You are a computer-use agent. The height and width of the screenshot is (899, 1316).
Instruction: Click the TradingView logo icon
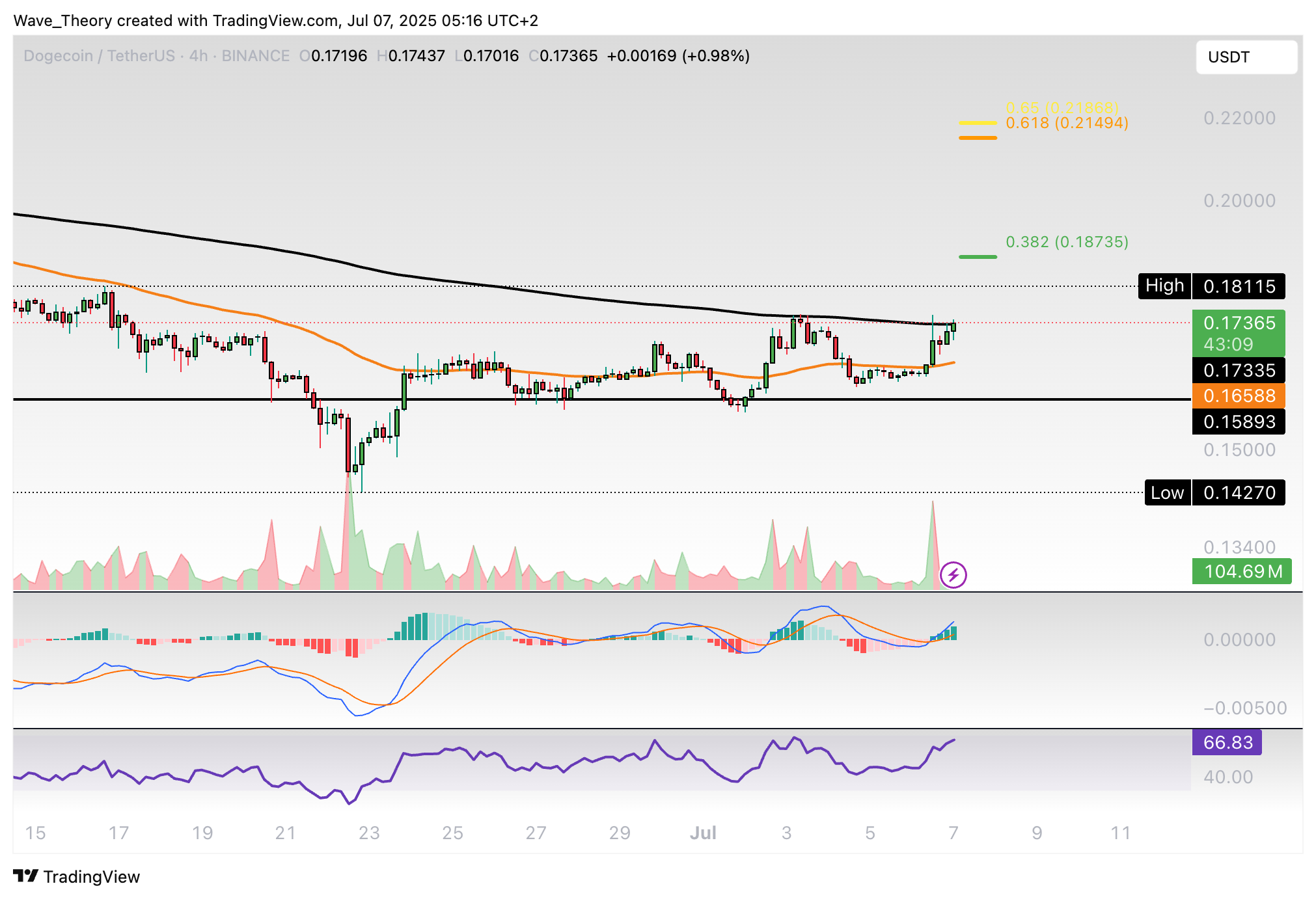[x=26, y=876]
